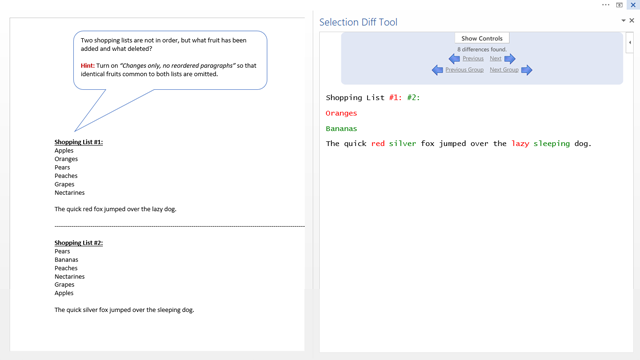
Task: Click 'Oranges' in Shopping List #1
Action: tap(66, 159)
